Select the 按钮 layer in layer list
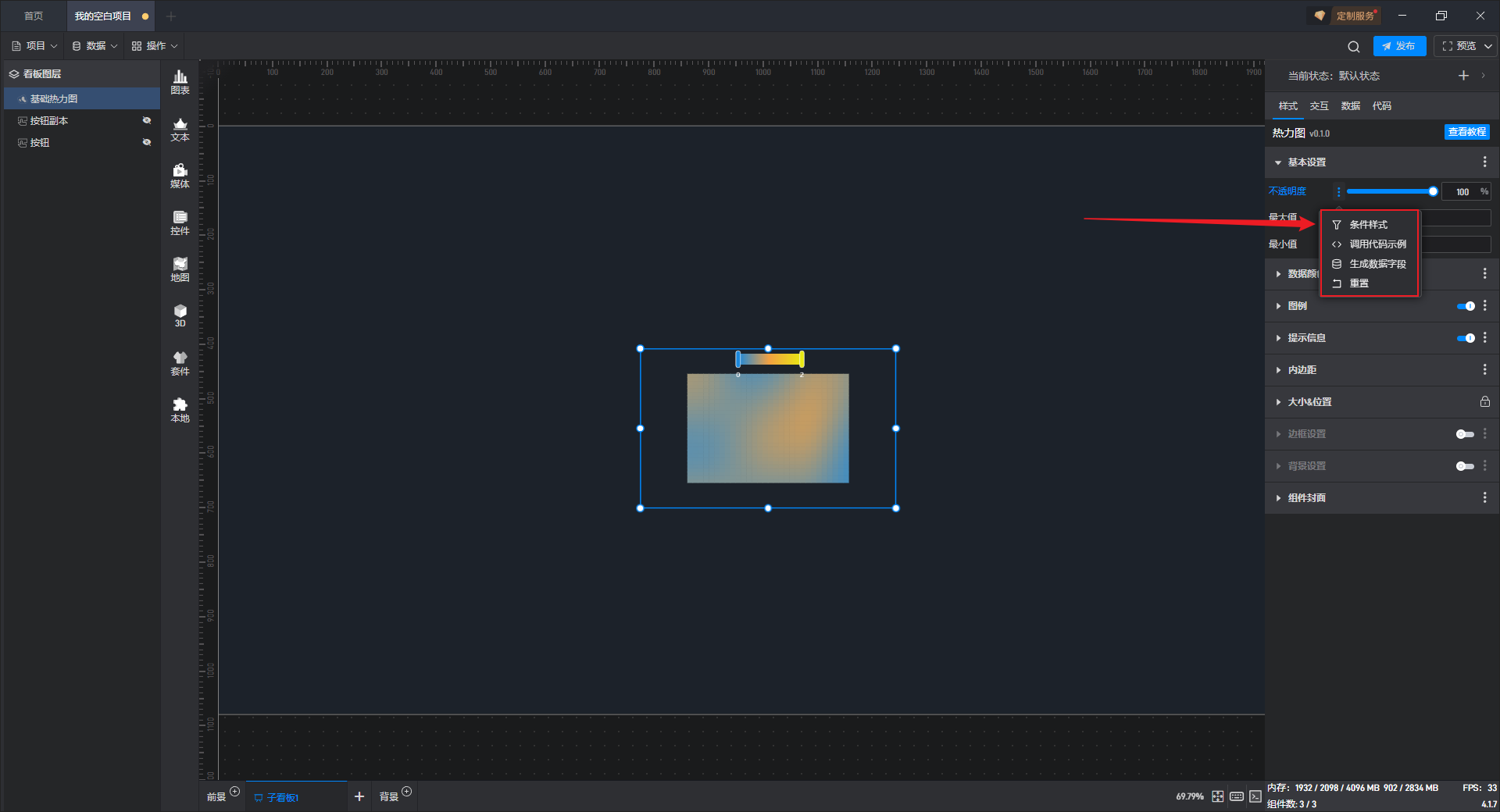This screenshot has width=1500, height=812. click(x=40, y=143)
